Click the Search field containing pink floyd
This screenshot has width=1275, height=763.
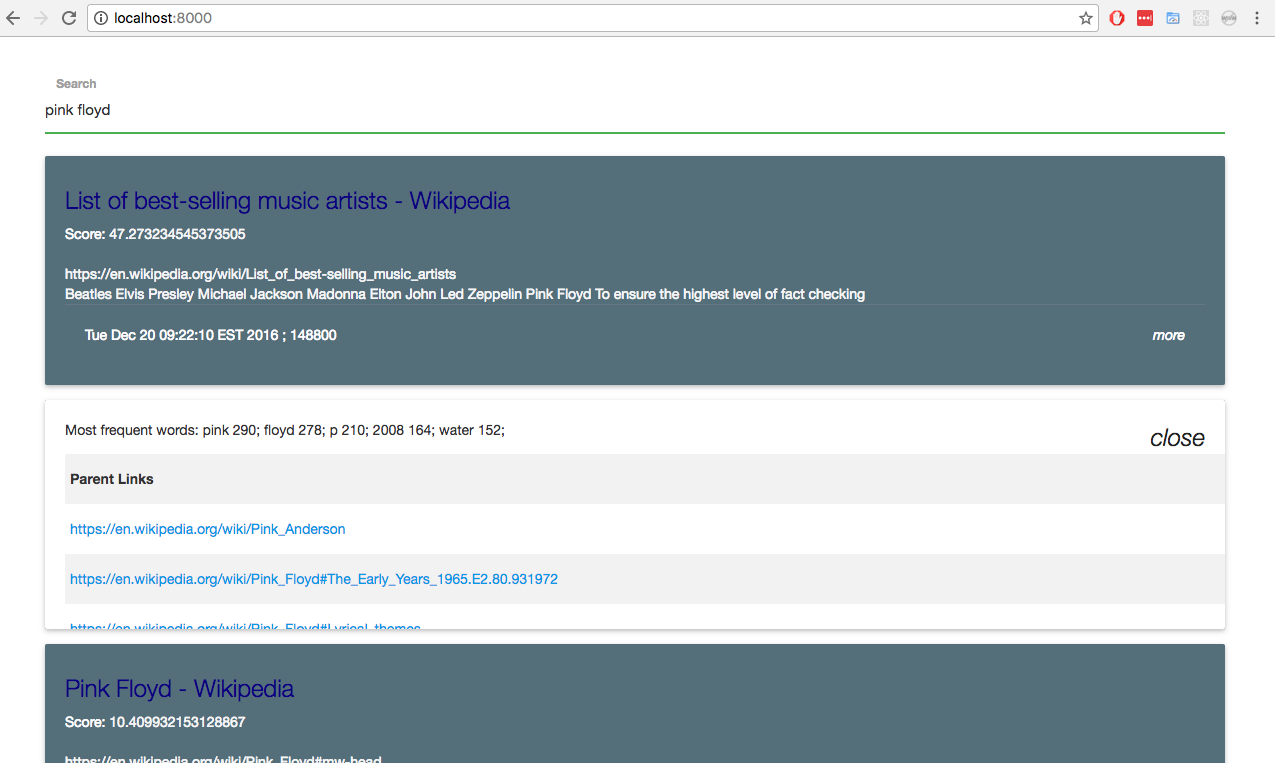point(635,111)
